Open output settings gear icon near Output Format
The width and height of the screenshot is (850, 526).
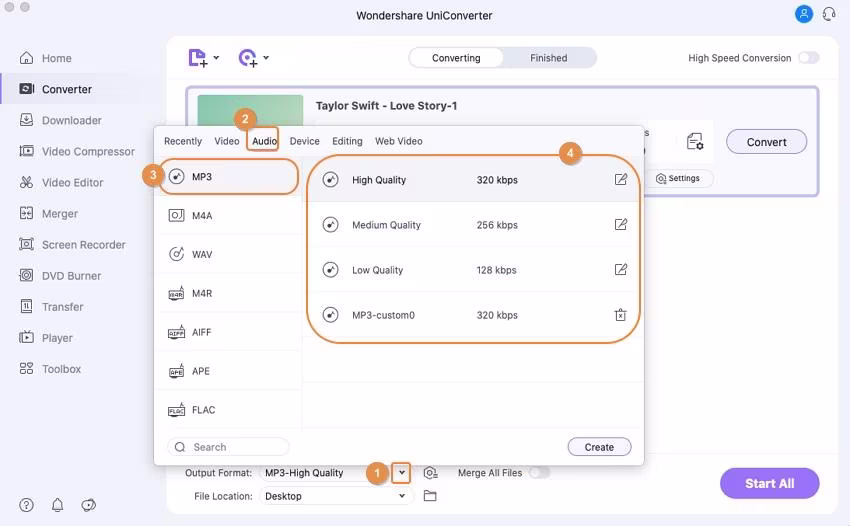(430, 473)
